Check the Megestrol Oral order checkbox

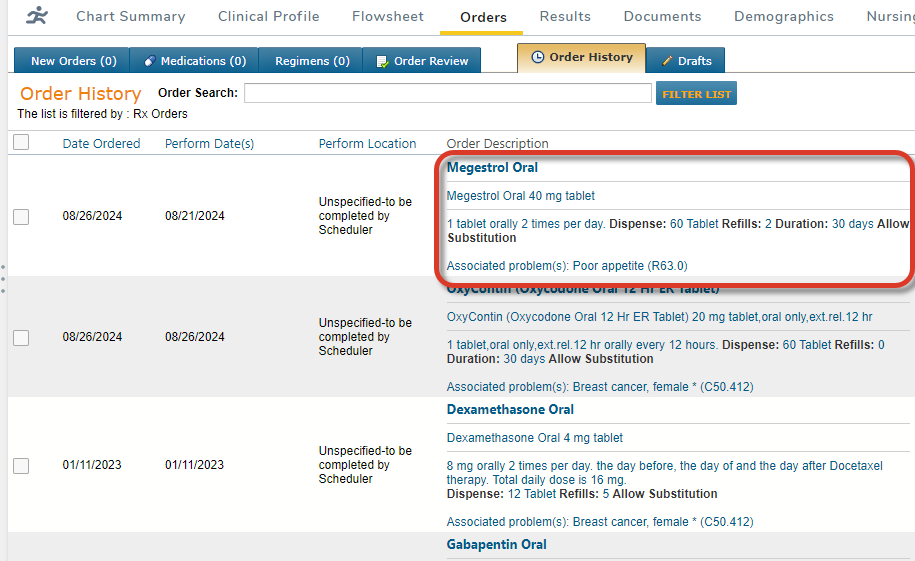coord(21,217)
